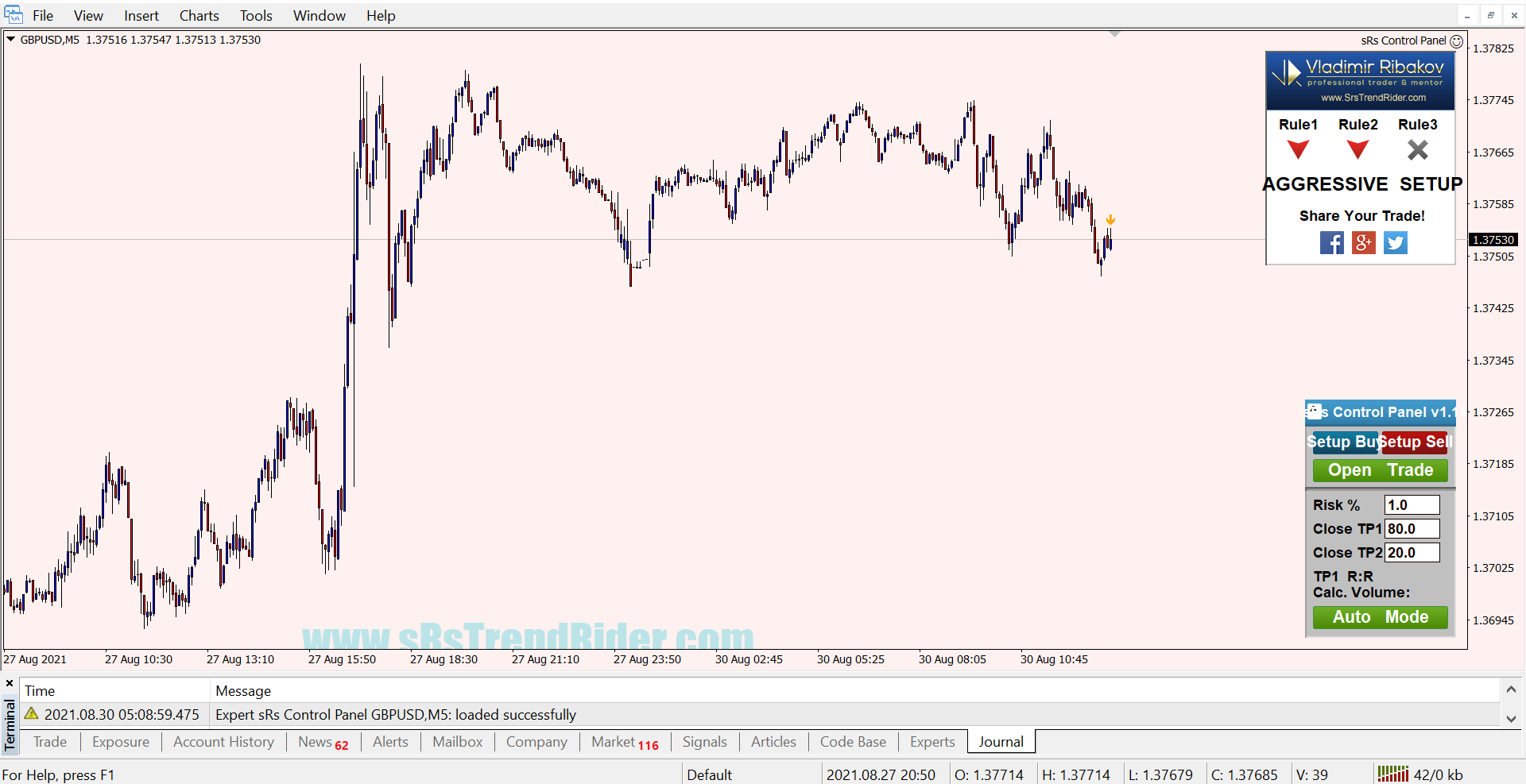1526x784 pixels.
Task: Open the View menu
Action: pos(88,16)
